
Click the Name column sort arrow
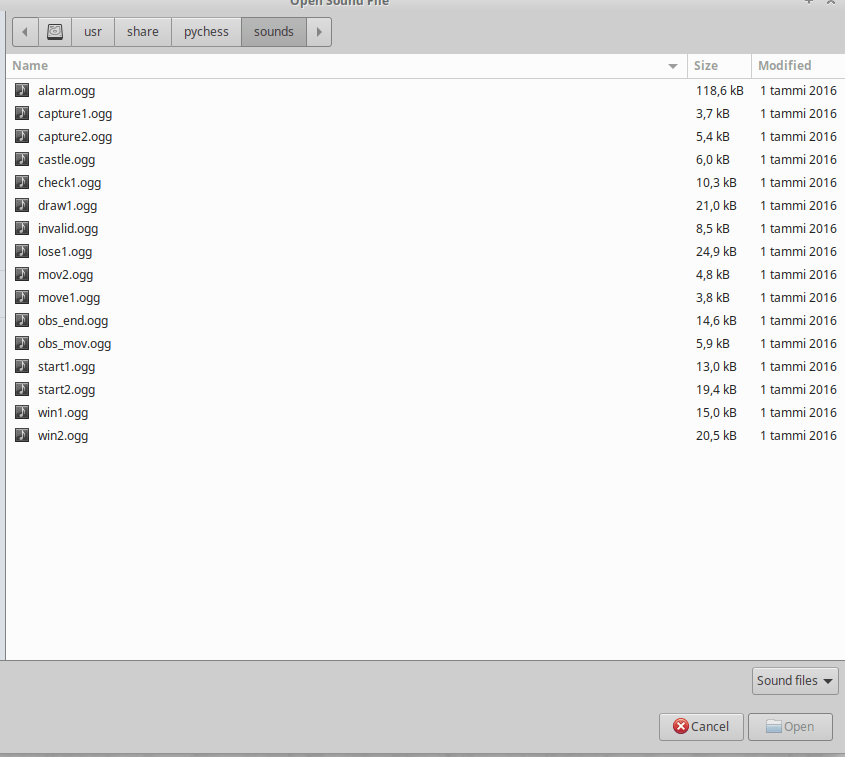click(x=673, y=66)
